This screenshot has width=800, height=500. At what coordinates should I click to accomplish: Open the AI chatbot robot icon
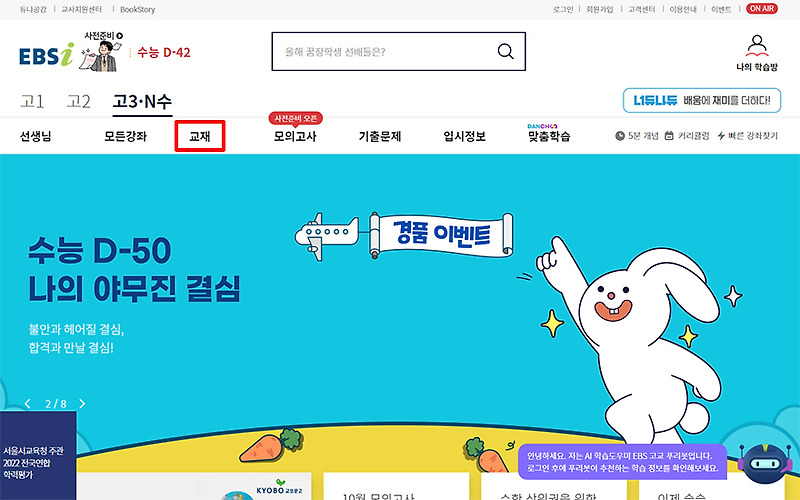(765, 463)
